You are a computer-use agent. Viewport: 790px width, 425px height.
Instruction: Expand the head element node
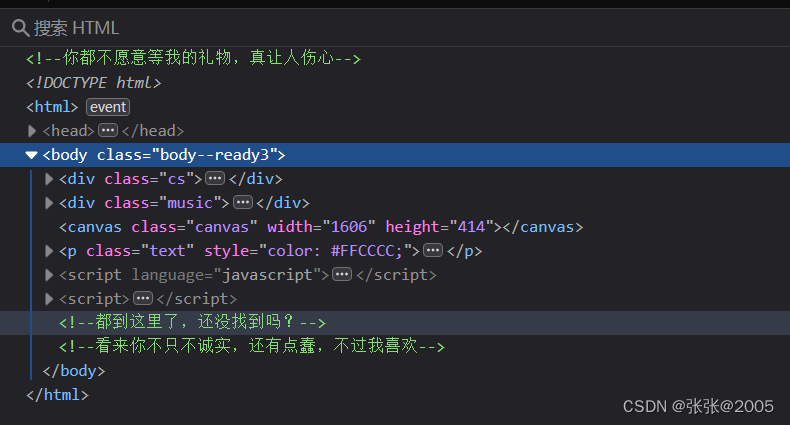(32, 131)
